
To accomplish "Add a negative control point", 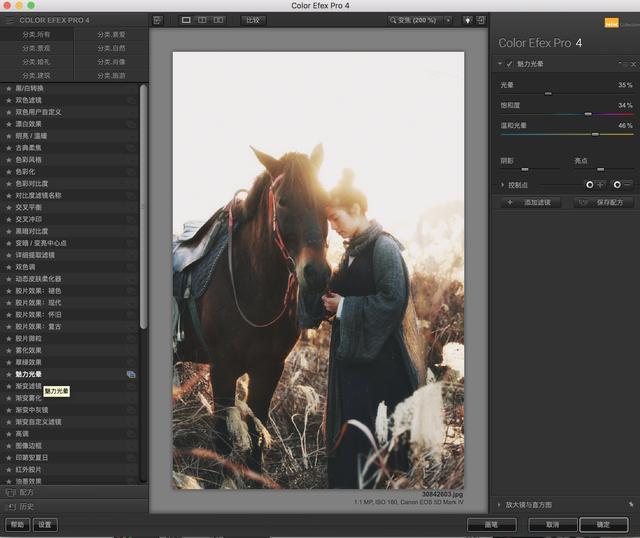I will click(x=622, y=185).
